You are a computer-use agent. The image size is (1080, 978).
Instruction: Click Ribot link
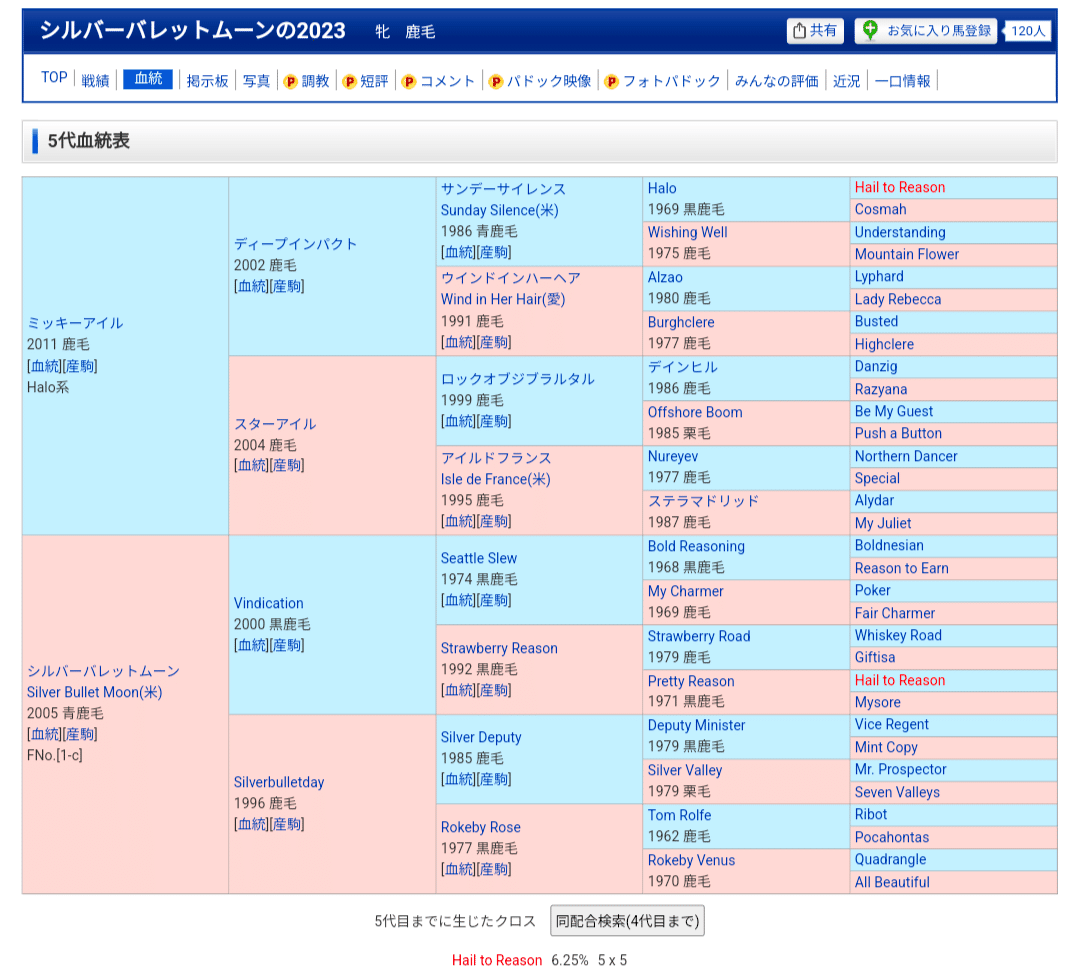coord(871,814)
